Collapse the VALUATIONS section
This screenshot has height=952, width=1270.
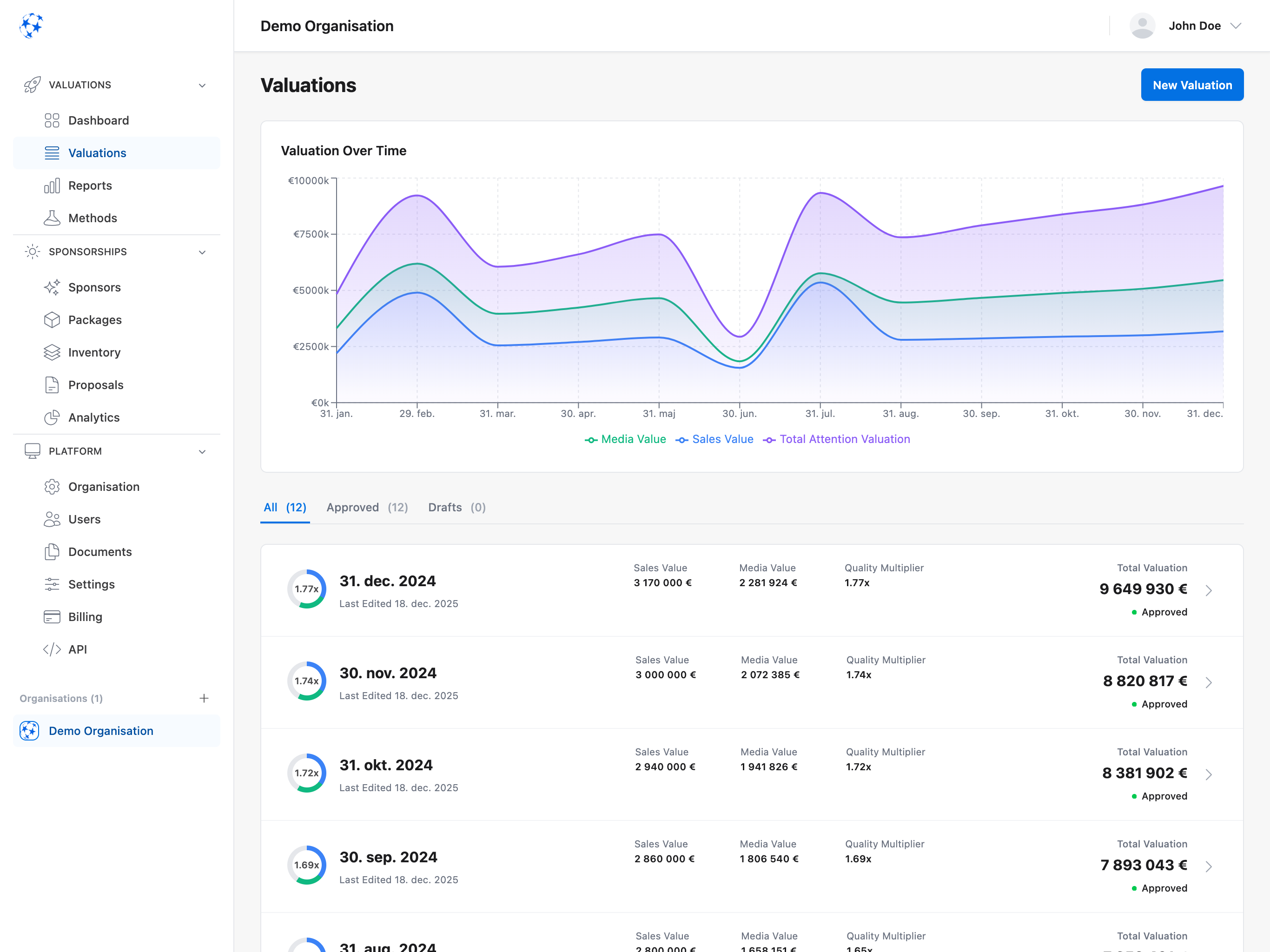[202, 85]
